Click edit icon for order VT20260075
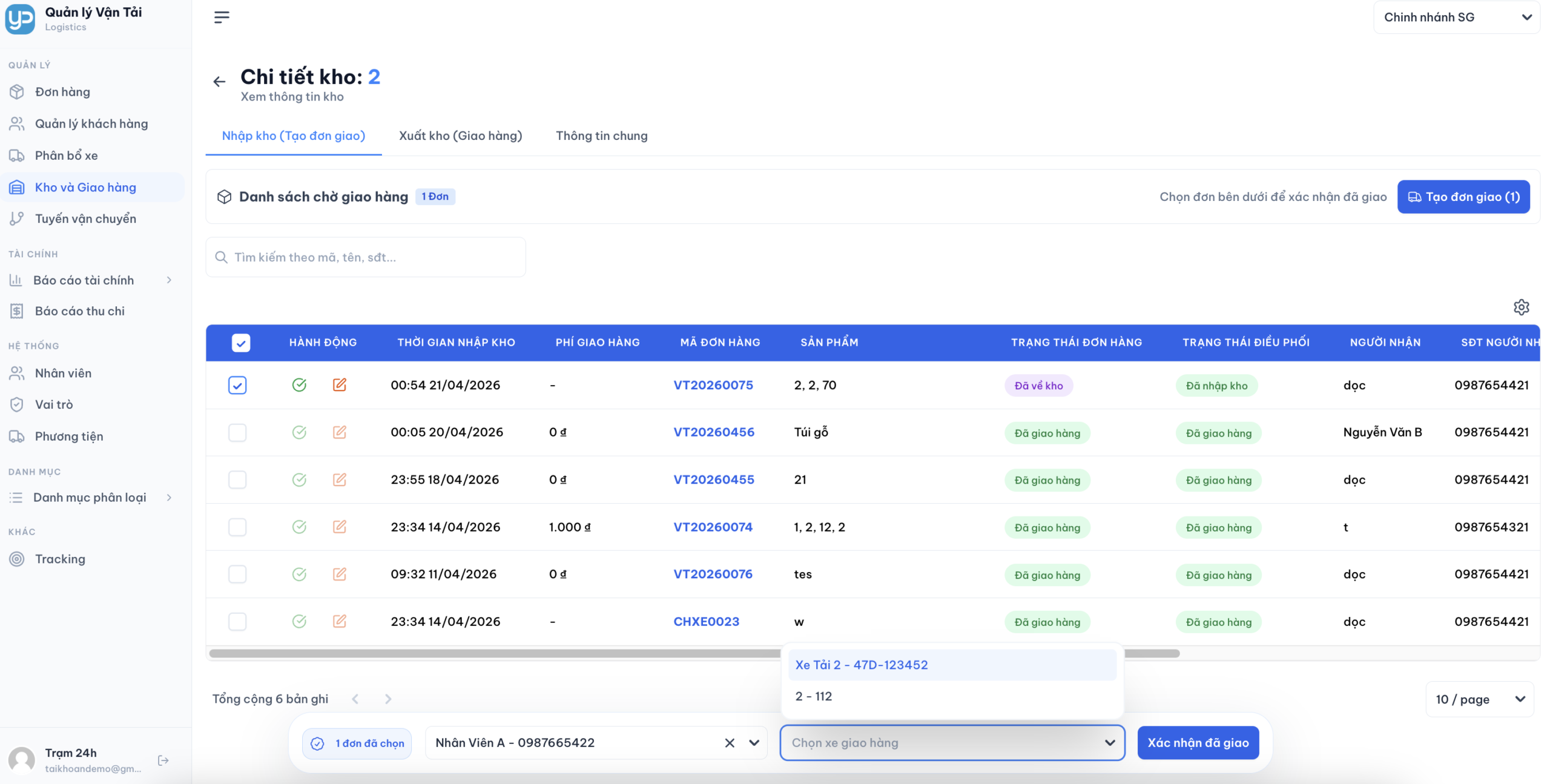Screen dimensions: 1550x784 point(340,385)
